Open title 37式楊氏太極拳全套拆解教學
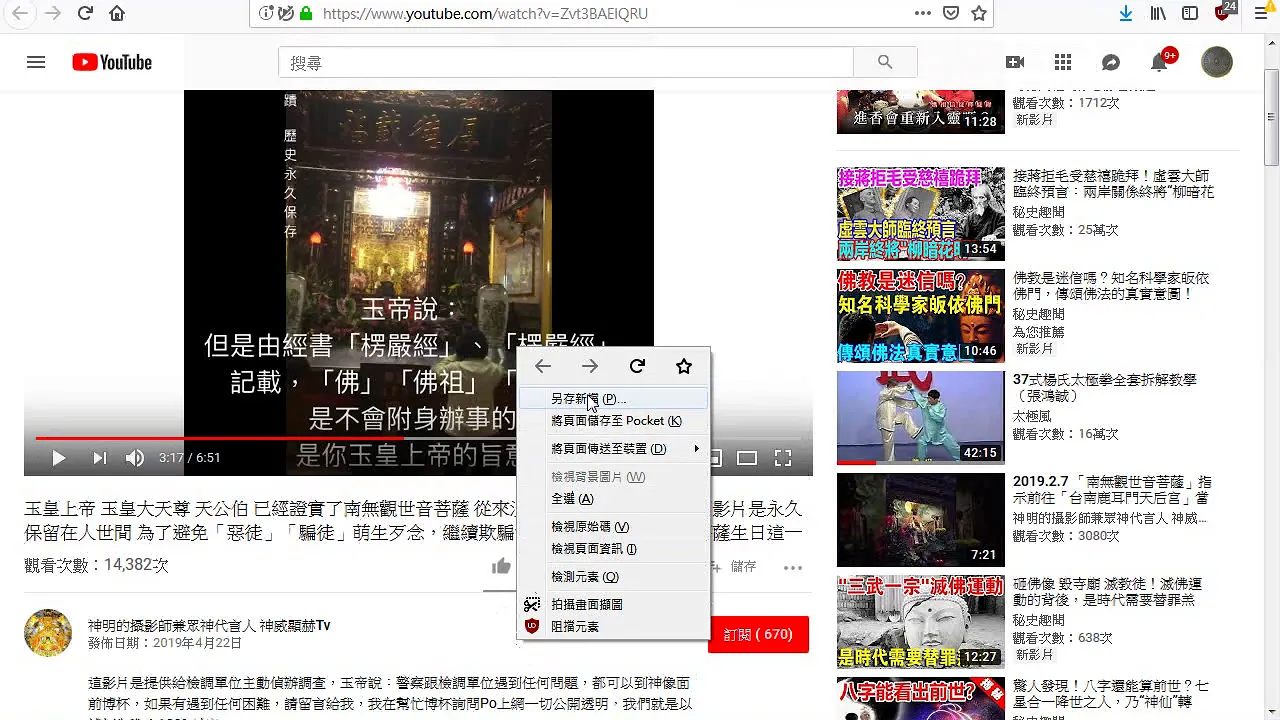This screenshot has width=1280, height=720. click(x=1105, y=388)
